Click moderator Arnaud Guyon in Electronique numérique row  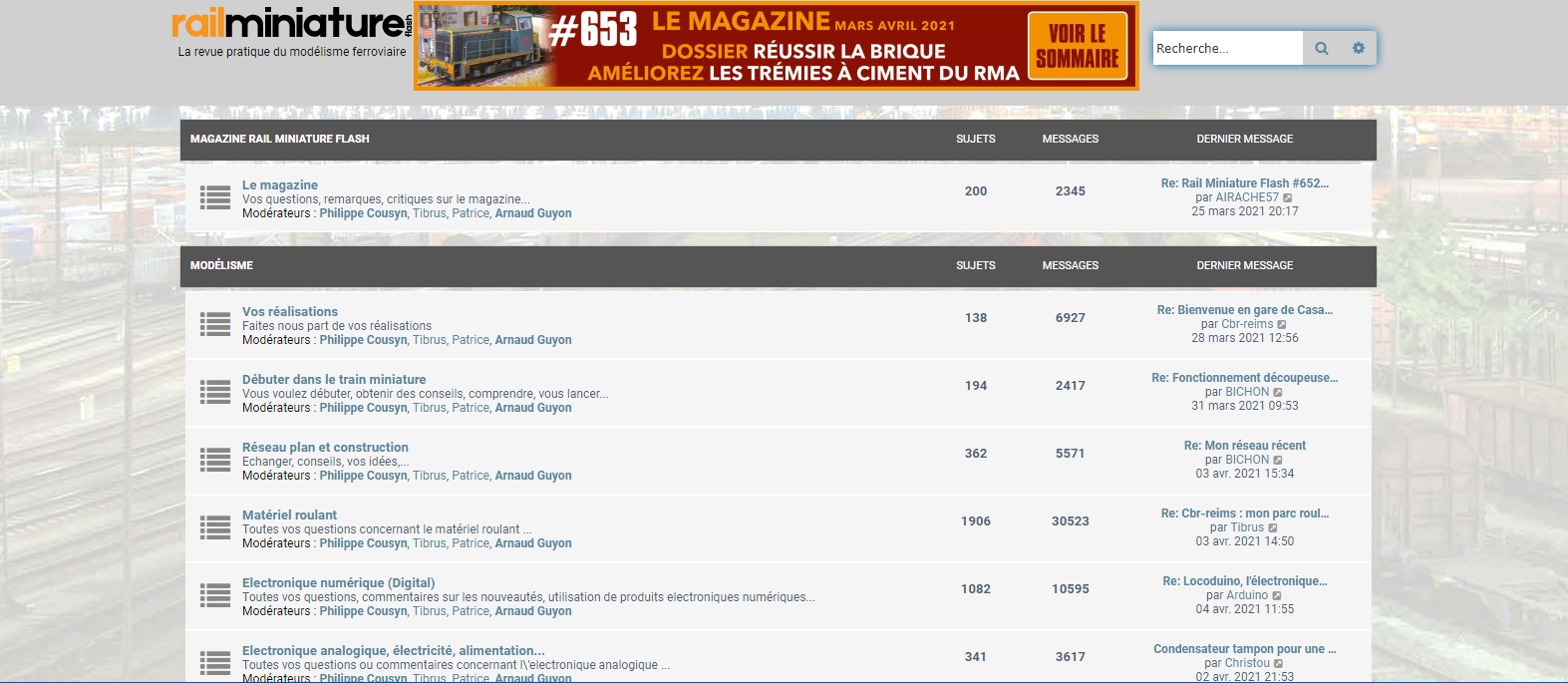point(533,611)
